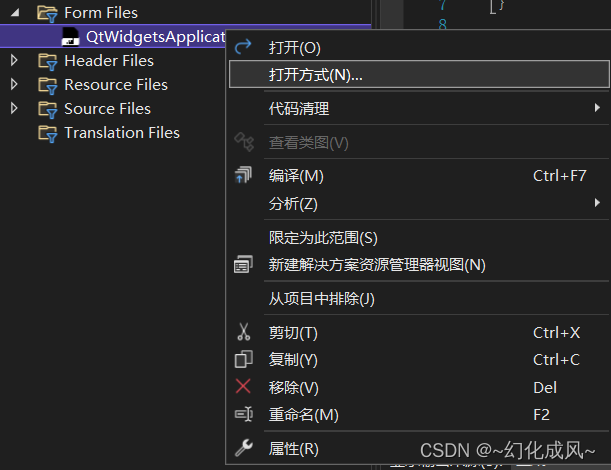Expand the Source Files folder arrow

(x=14, y=109)
